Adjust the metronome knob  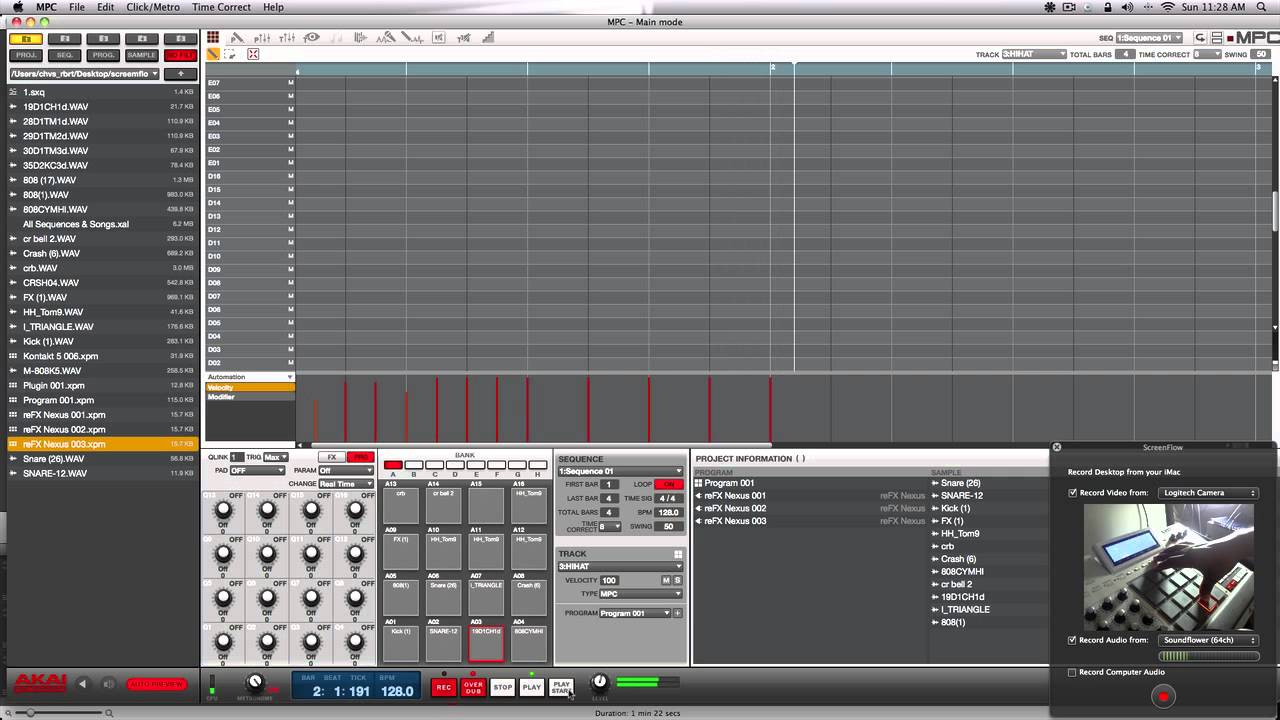[255, 682]
